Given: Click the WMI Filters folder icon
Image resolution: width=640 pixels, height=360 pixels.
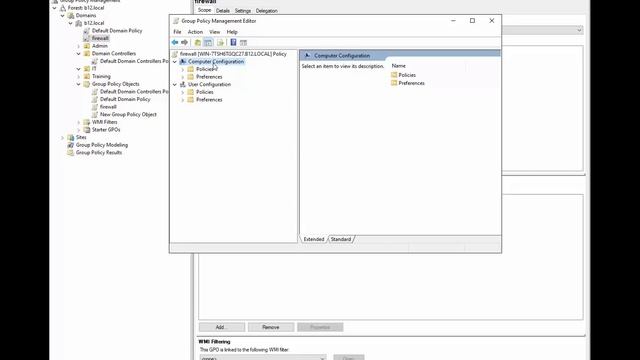Looking at the screenshot, I should coord(87,122).
